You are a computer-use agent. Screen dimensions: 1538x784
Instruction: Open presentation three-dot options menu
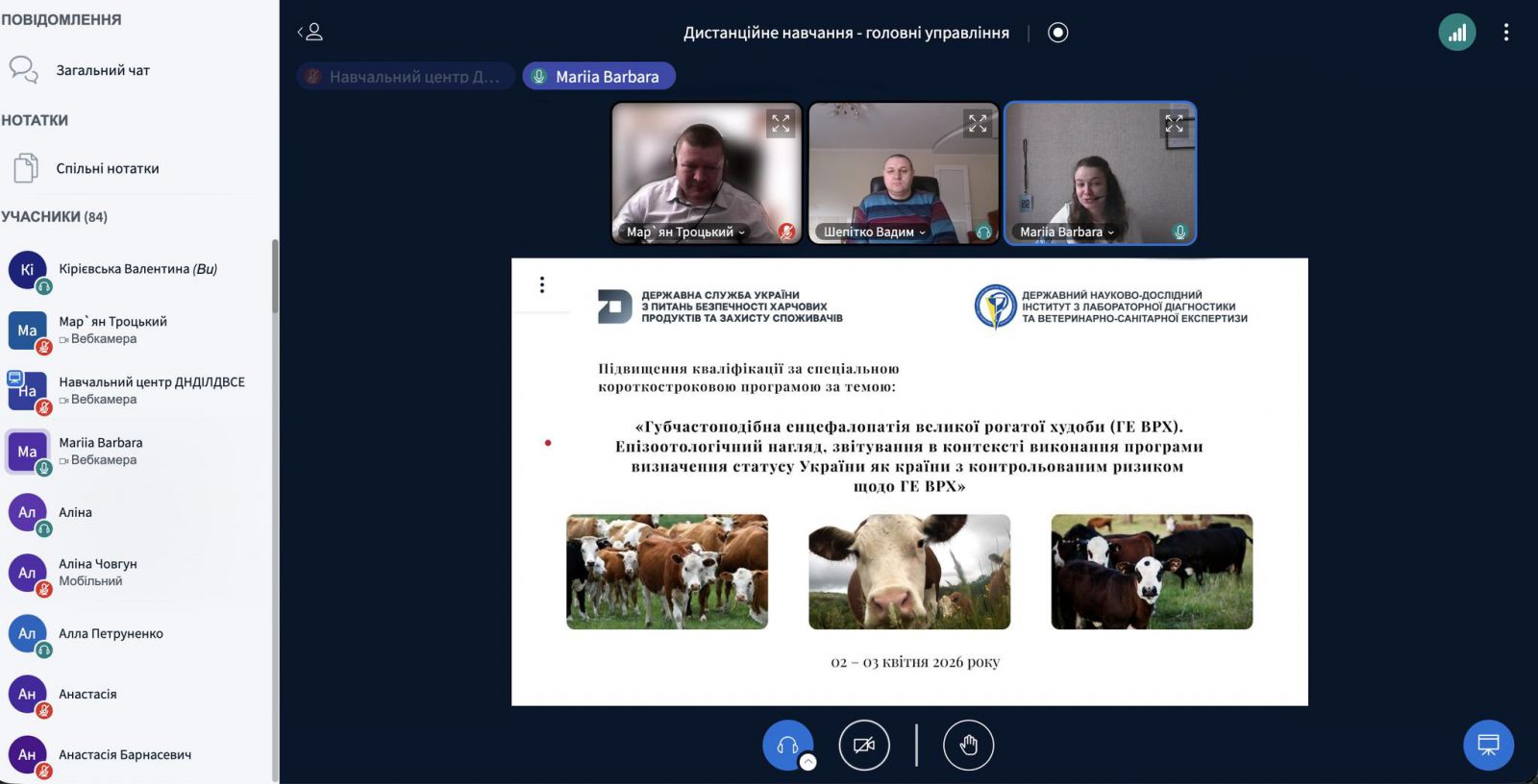click(542, 285)
